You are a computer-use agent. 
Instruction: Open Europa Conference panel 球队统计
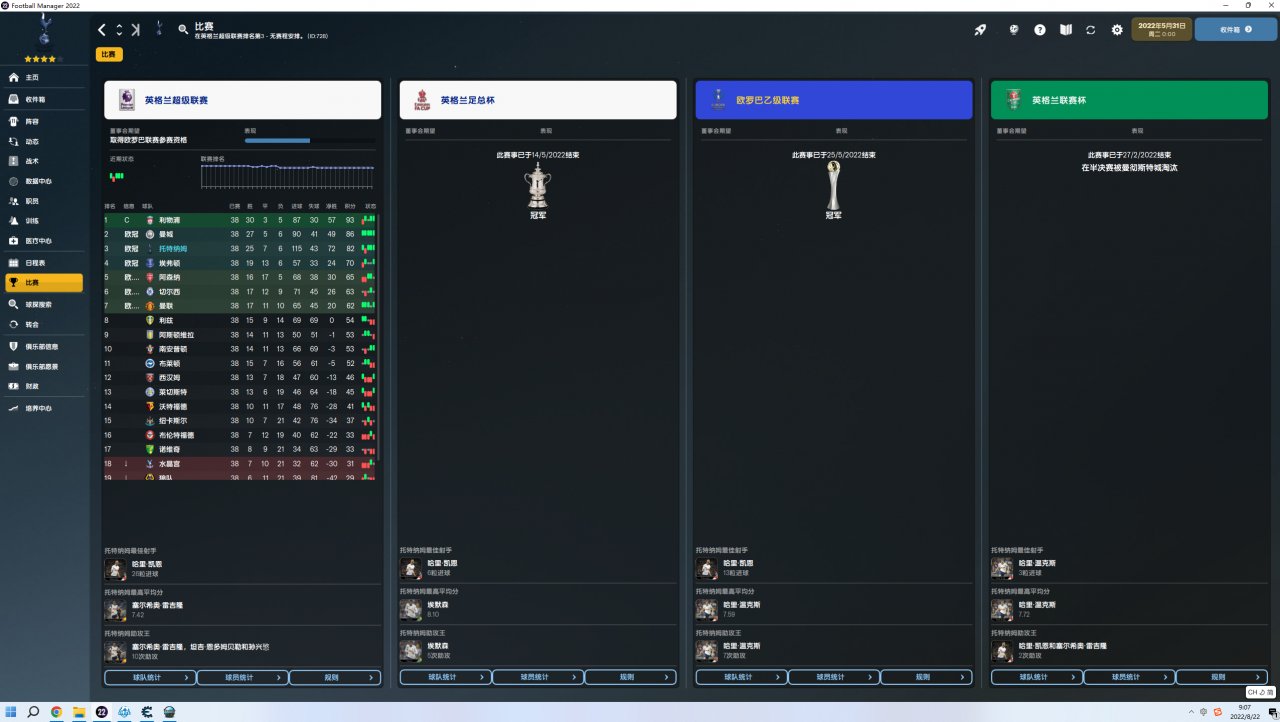741,678
